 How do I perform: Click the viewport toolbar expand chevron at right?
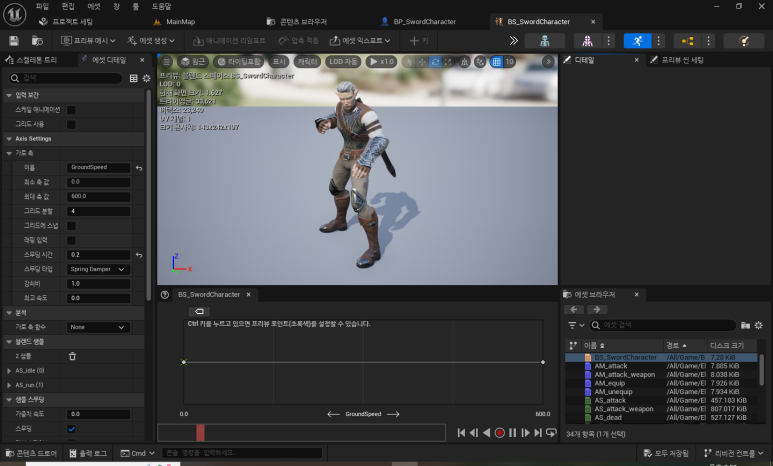click(548, 62)
